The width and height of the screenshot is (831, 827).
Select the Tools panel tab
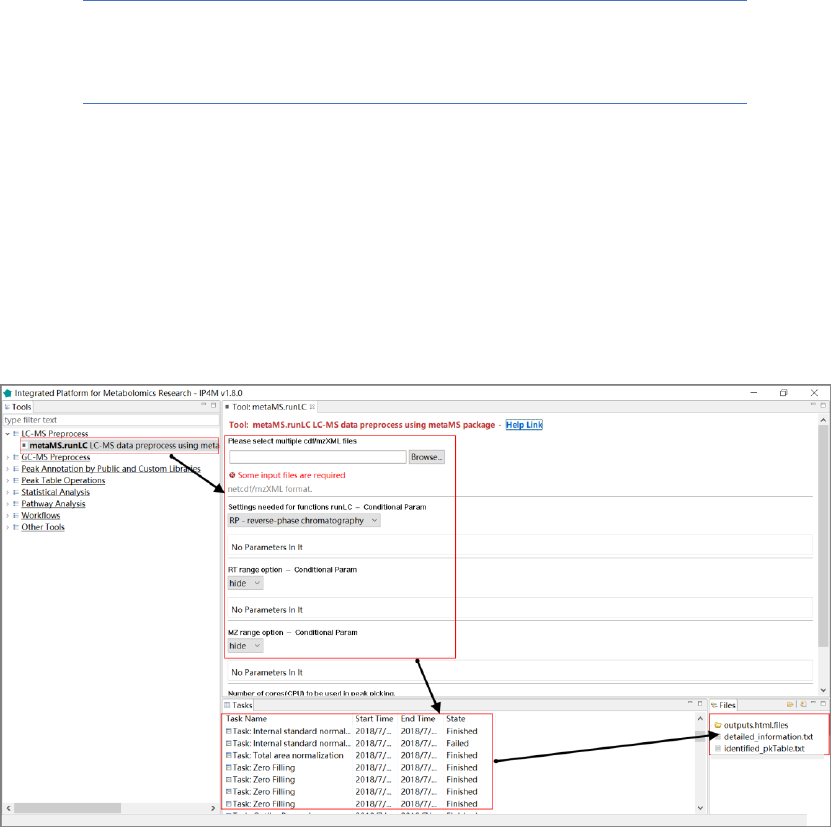[x=18, y=407]
